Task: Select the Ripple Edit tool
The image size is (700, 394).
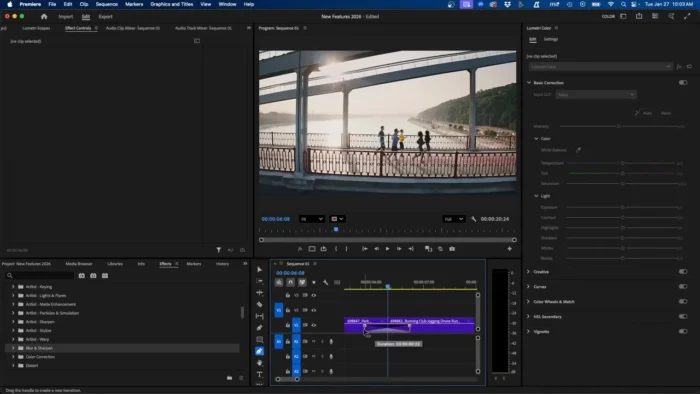Action: pos(259,293)
